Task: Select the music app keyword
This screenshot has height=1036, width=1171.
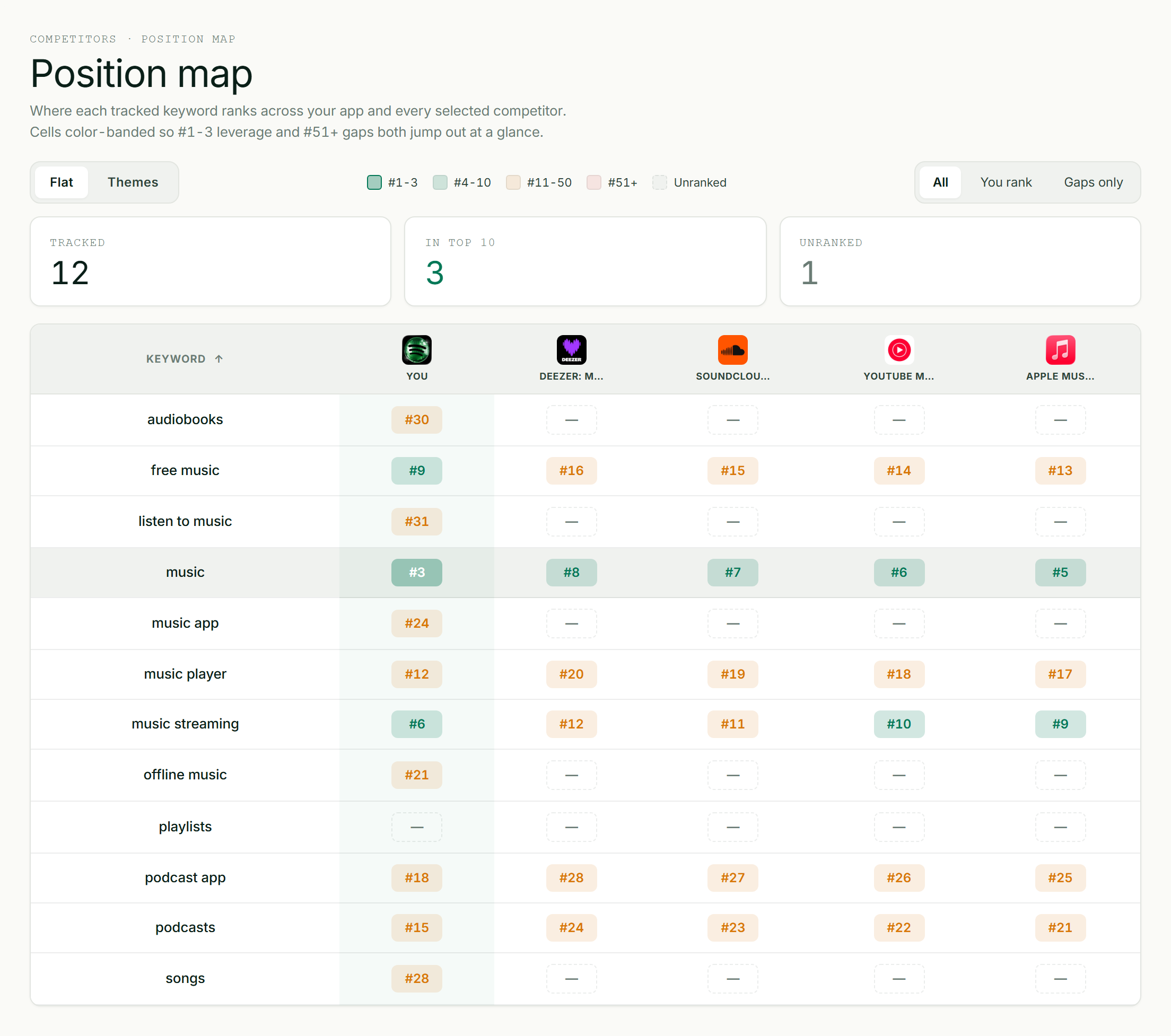Action: [185, 623]
